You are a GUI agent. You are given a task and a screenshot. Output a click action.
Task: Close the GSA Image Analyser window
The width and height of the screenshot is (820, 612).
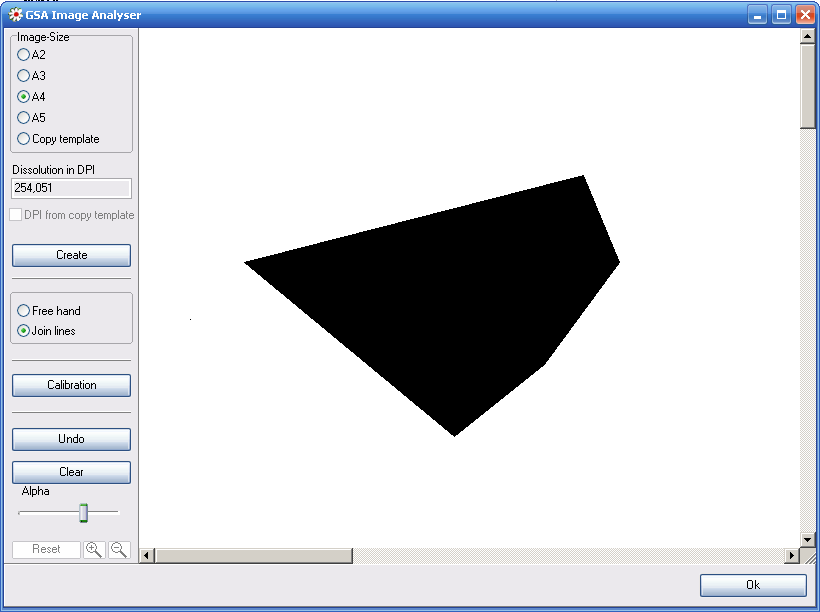pos(805,15)
